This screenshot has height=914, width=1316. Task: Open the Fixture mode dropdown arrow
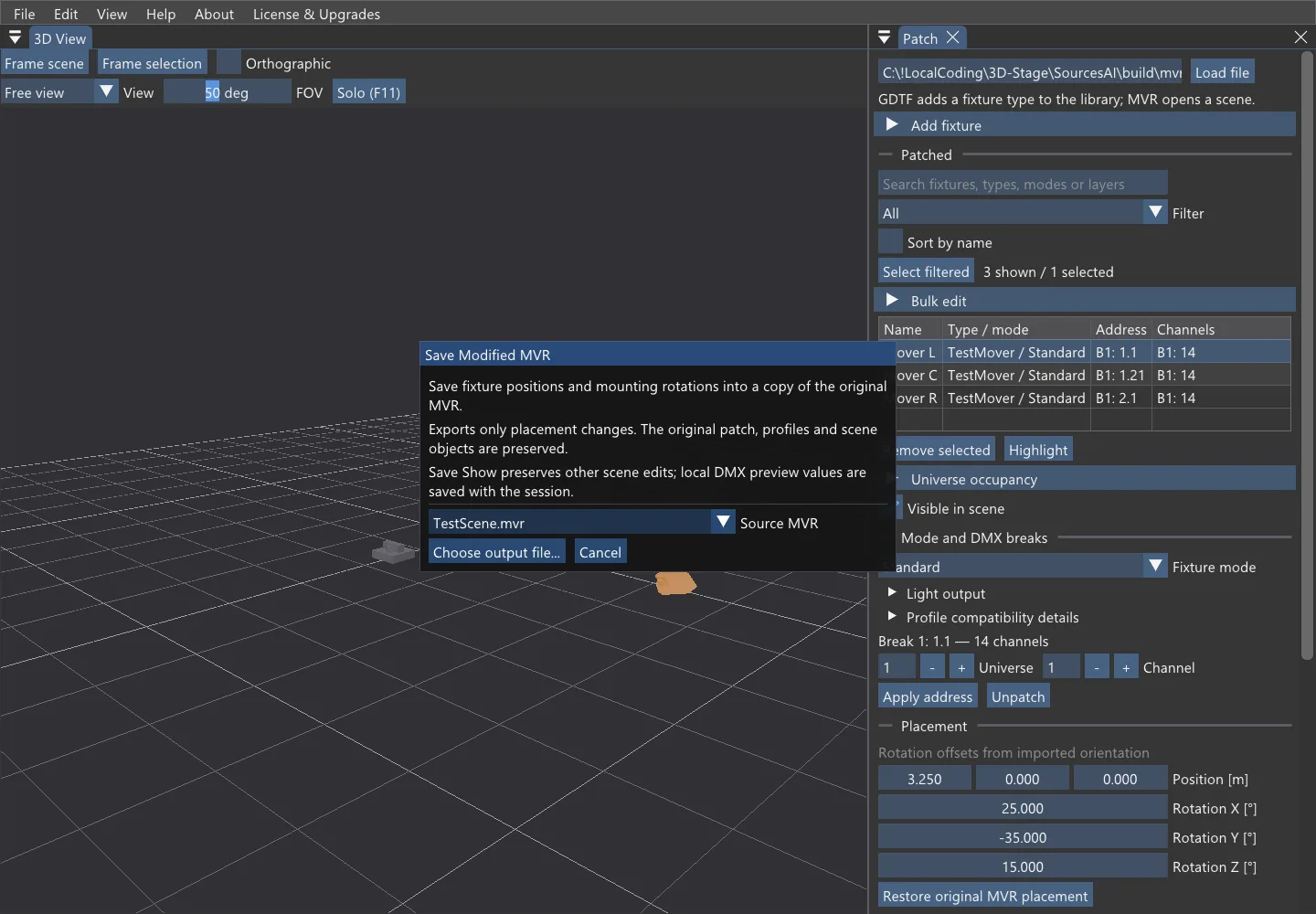[1155, 567]
